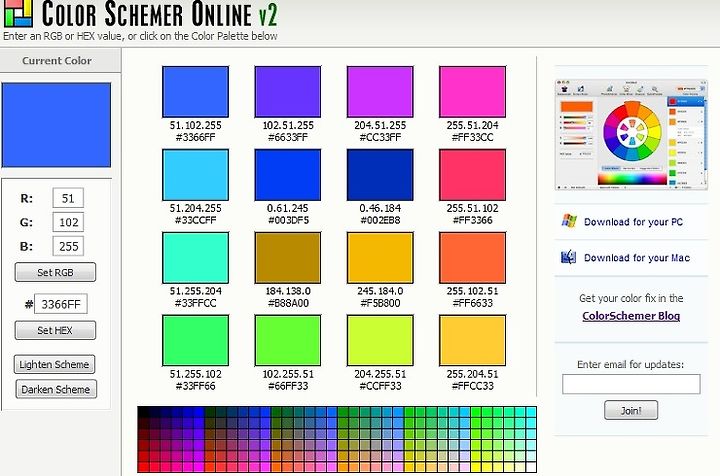Select the #6633FF violet swatch
The height and width of the screenshot is (476, 720).
point(288,92)
